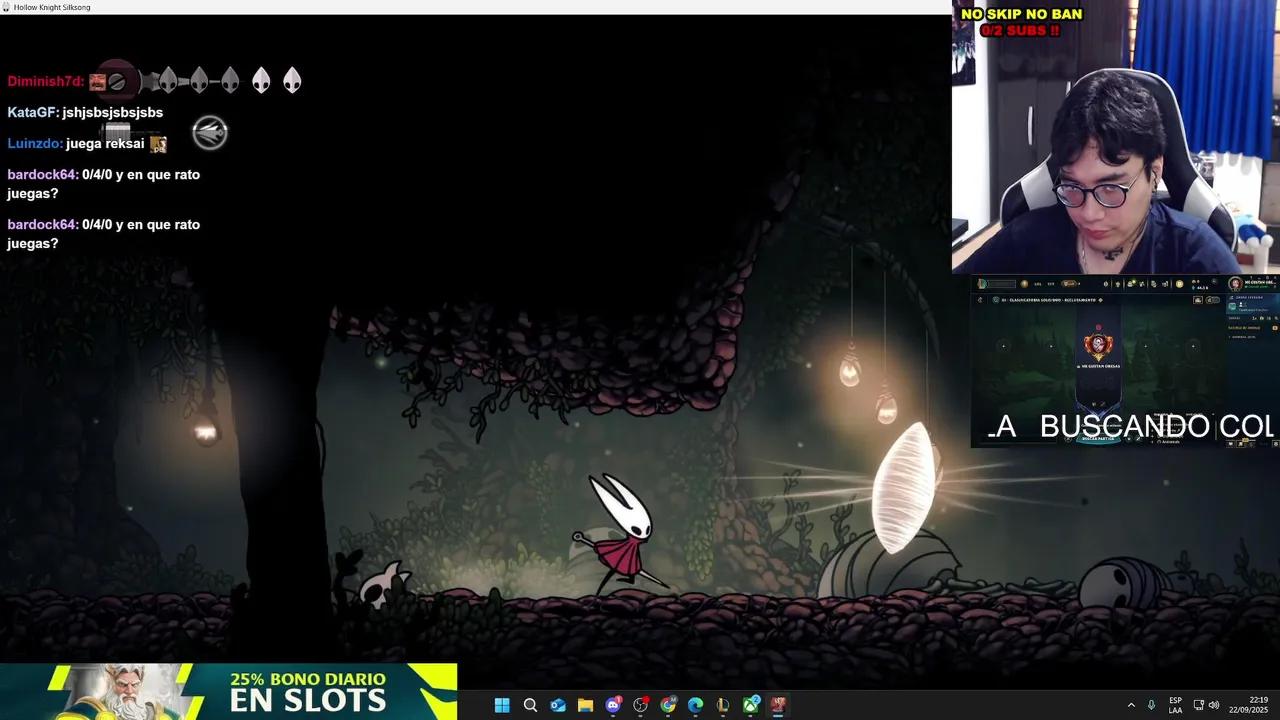Open File Explorer from the taskbar
The width and height of the screenshot is (1280, 720).
point(585,705)
